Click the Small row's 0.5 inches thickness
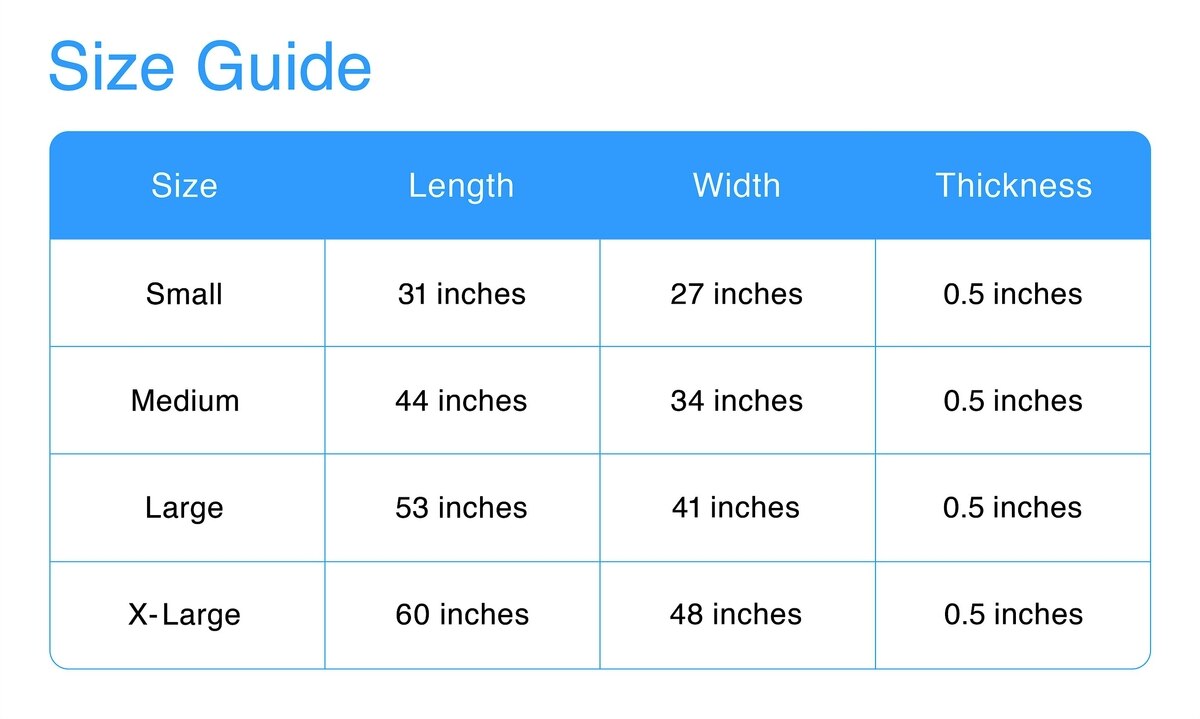Image resolution: width=1200 pixels, height=719 pixels. click(x=1013, y=294)
